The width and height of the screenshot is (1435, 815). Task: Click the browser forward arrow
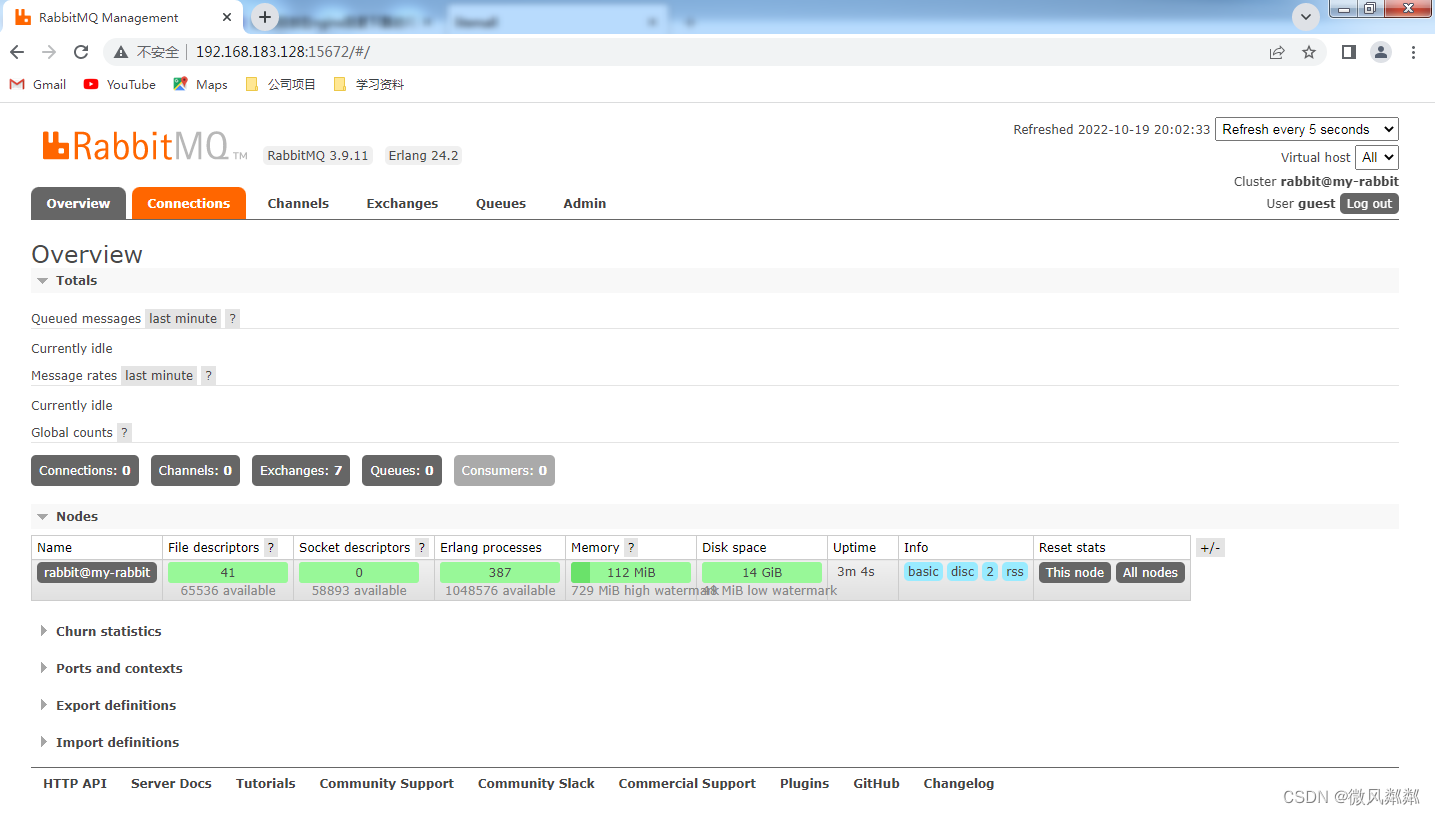49,52
